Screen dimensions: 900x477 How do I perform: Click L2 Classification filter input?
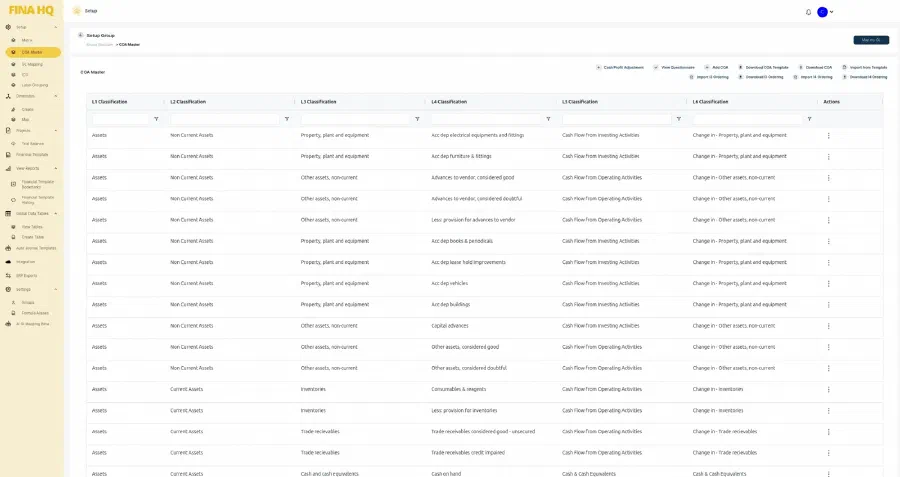[x=225, y=119]
